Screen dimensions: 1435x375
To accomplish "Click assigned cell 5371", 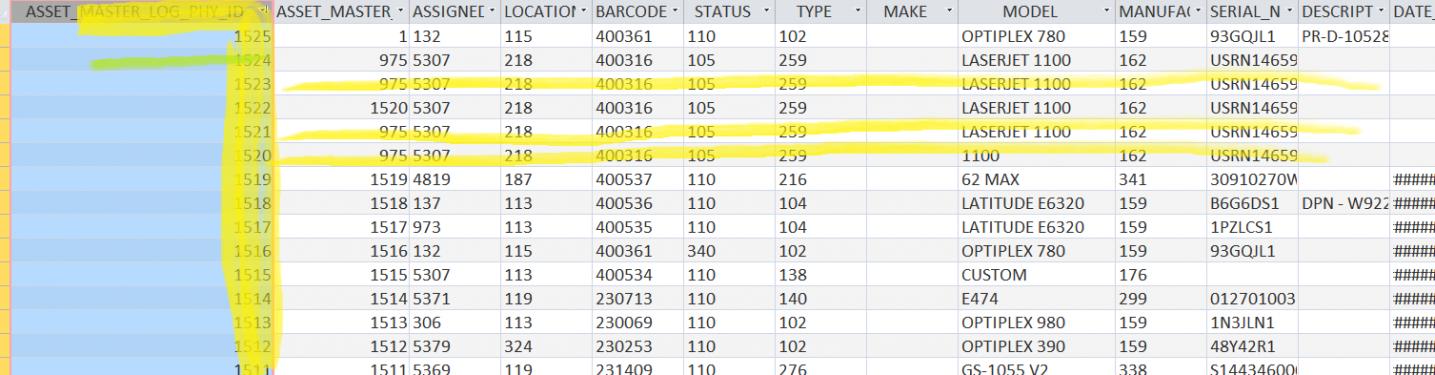I will [454, 298].
